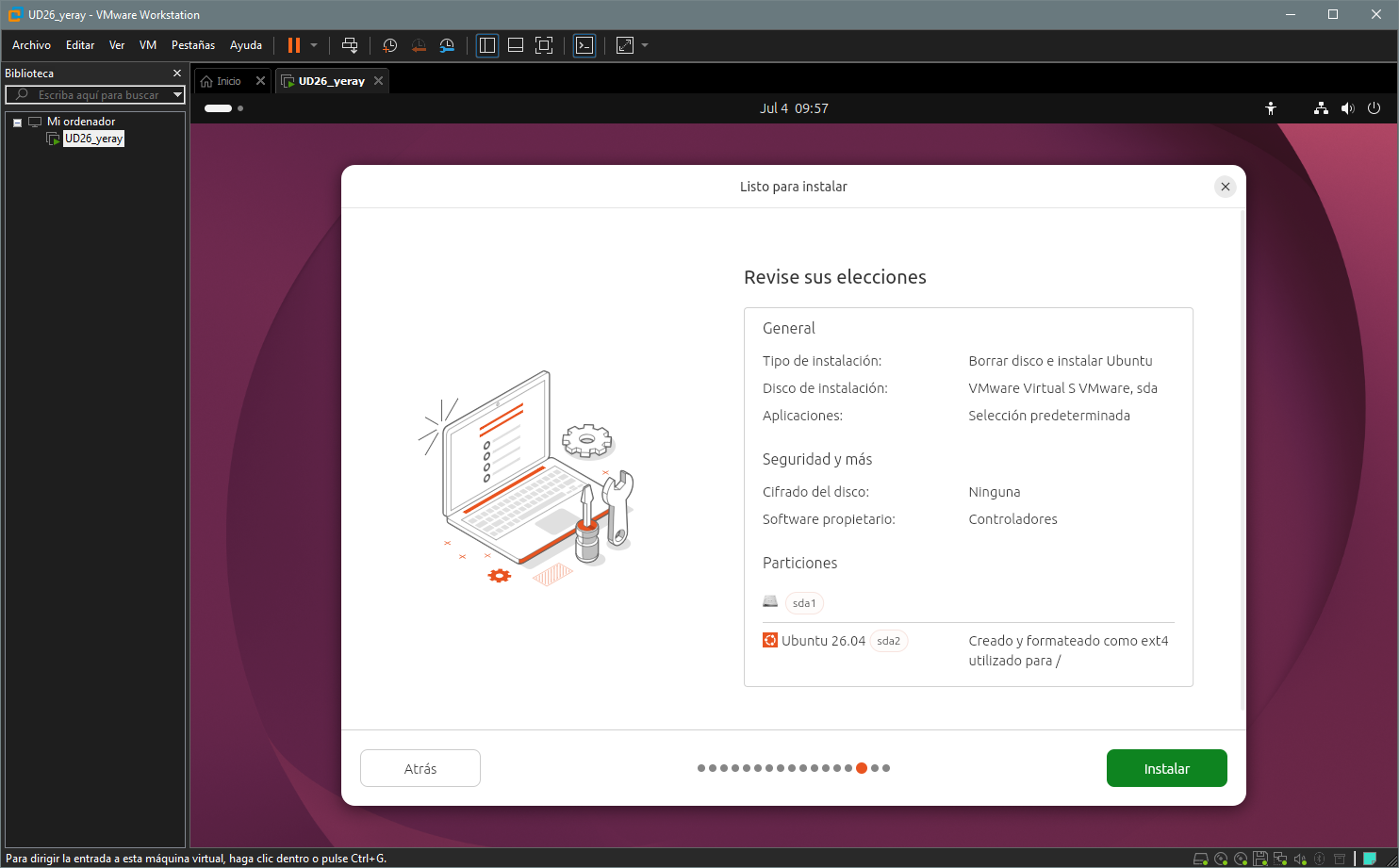Viewport: 1399px width, 868px height.
Task: Collapse the Mi ordenador tree node
Action: 17,122
